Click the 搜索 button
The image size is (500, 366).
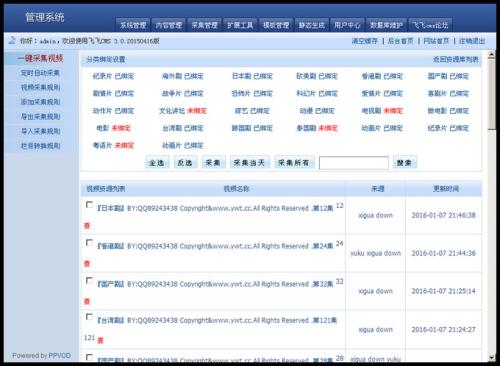point(405,163)
